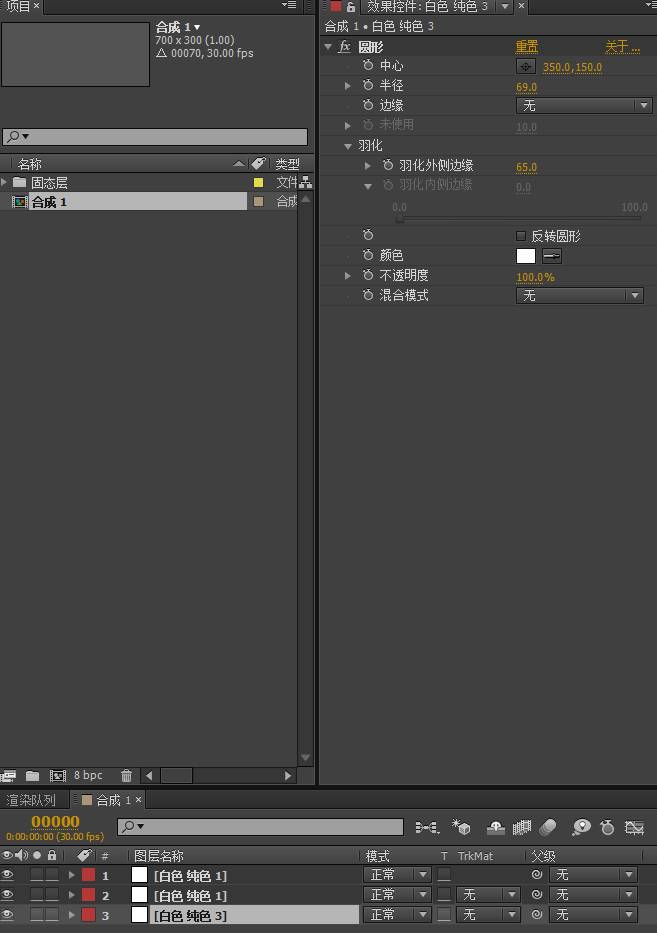Delete selected project item with trash
This screenshot has width=657, height=933.
[x=126, y=776]
